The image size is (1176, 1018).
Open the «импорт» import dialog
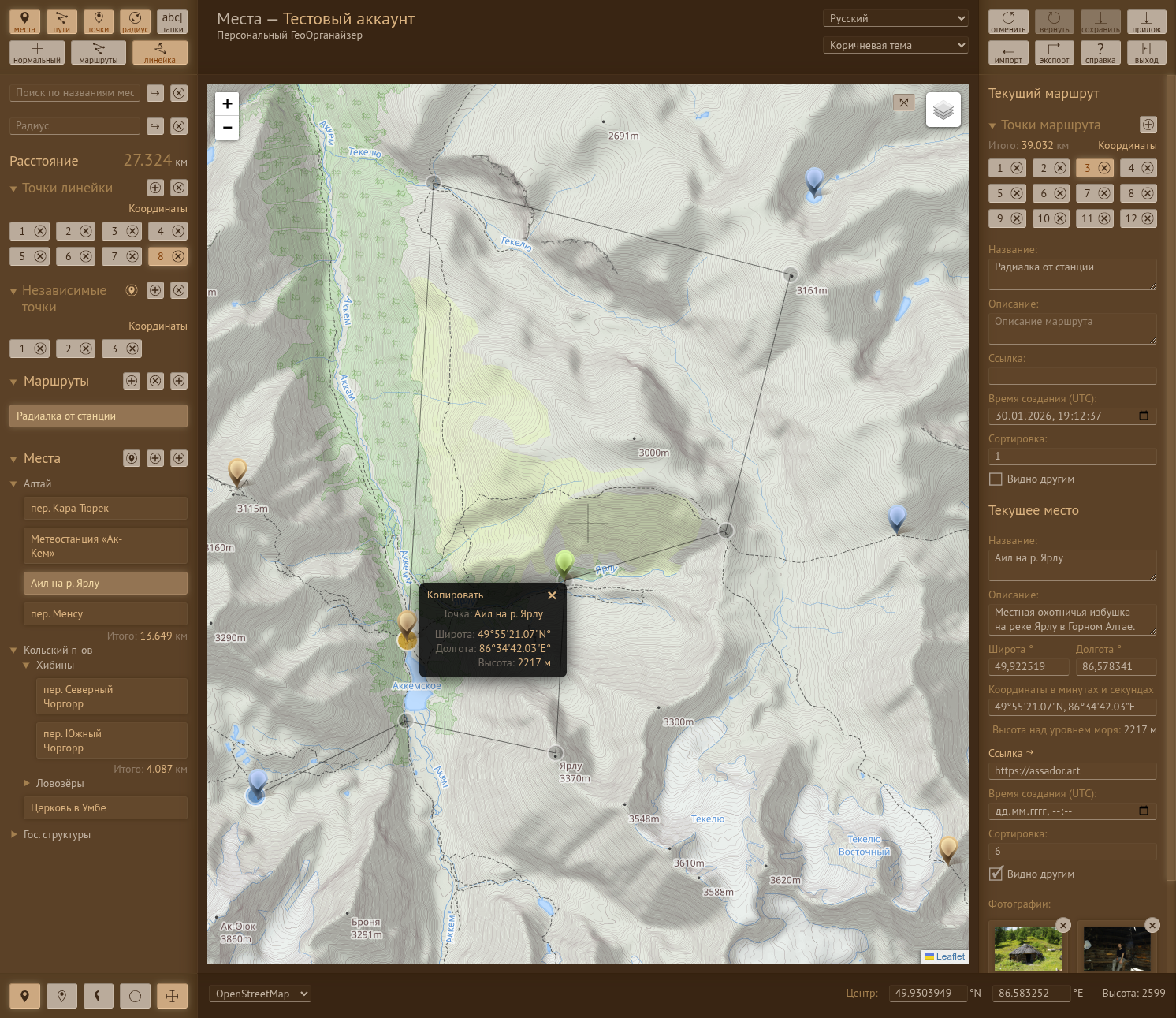tap(1008, 53)
